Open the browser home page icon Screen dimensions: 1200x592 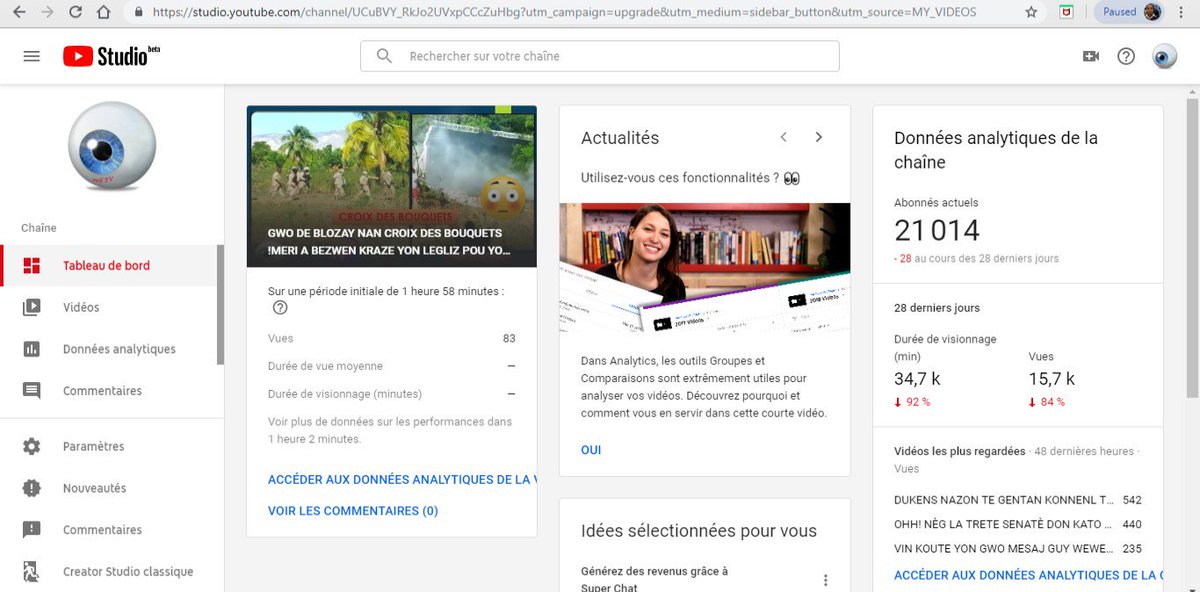coord(103,13)
